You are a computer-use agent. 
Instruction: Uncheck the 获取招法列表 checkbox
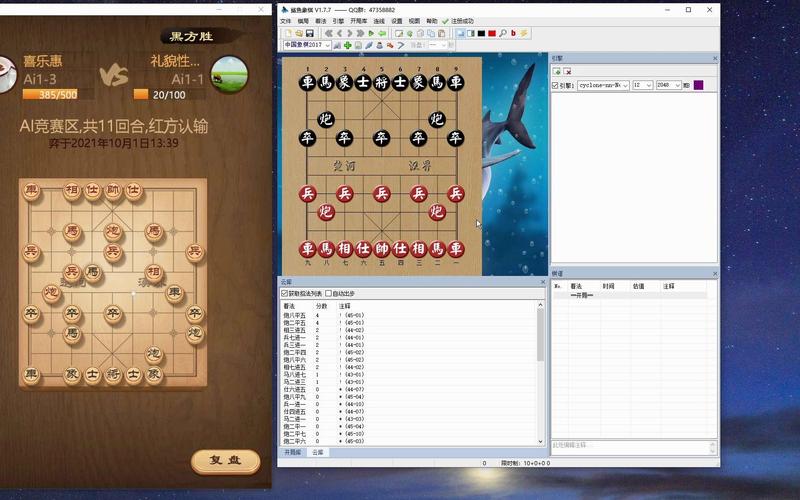(285, 293)
